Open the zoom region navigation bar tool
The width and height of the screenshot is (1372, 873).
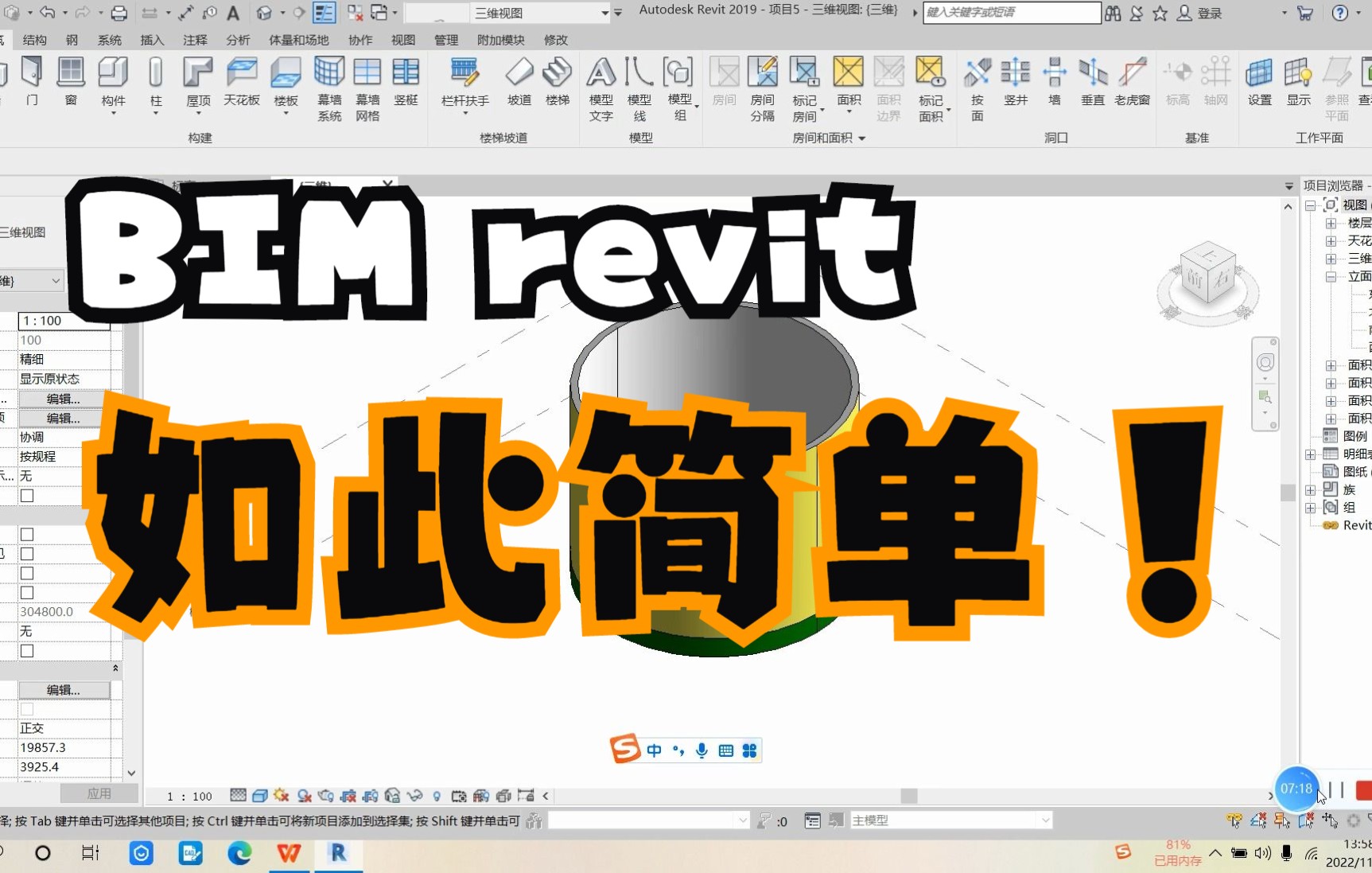(1265, 397)
